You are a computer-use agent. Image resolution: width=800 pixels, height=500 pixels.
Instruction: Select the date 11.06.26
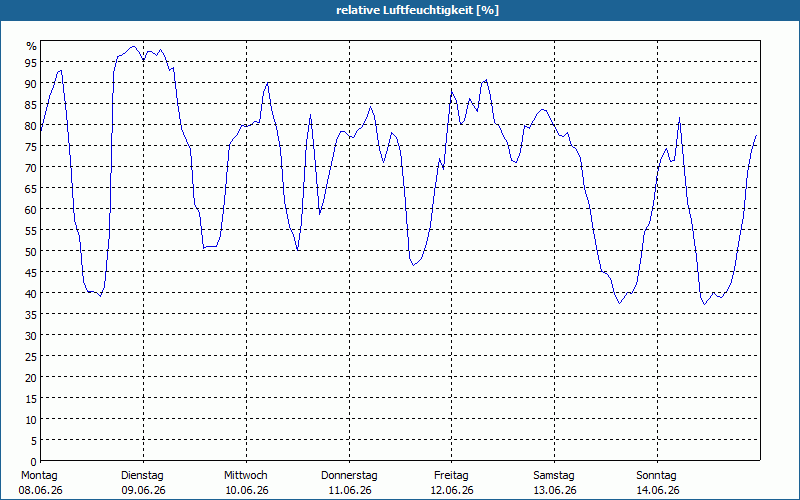[349, 490]
